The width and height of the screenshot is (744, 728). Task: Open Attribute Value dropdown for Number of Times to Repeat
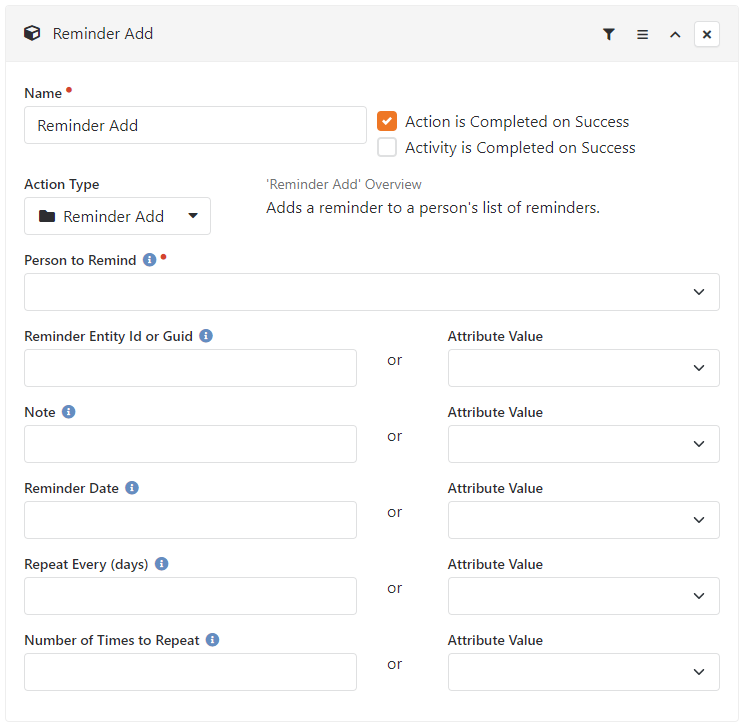tap(584, 672)
